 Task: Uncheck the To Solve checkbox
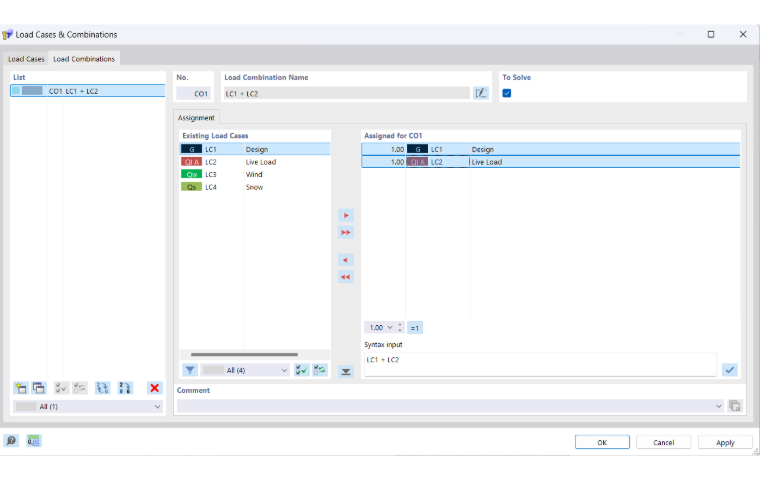(x=507, y=93)
